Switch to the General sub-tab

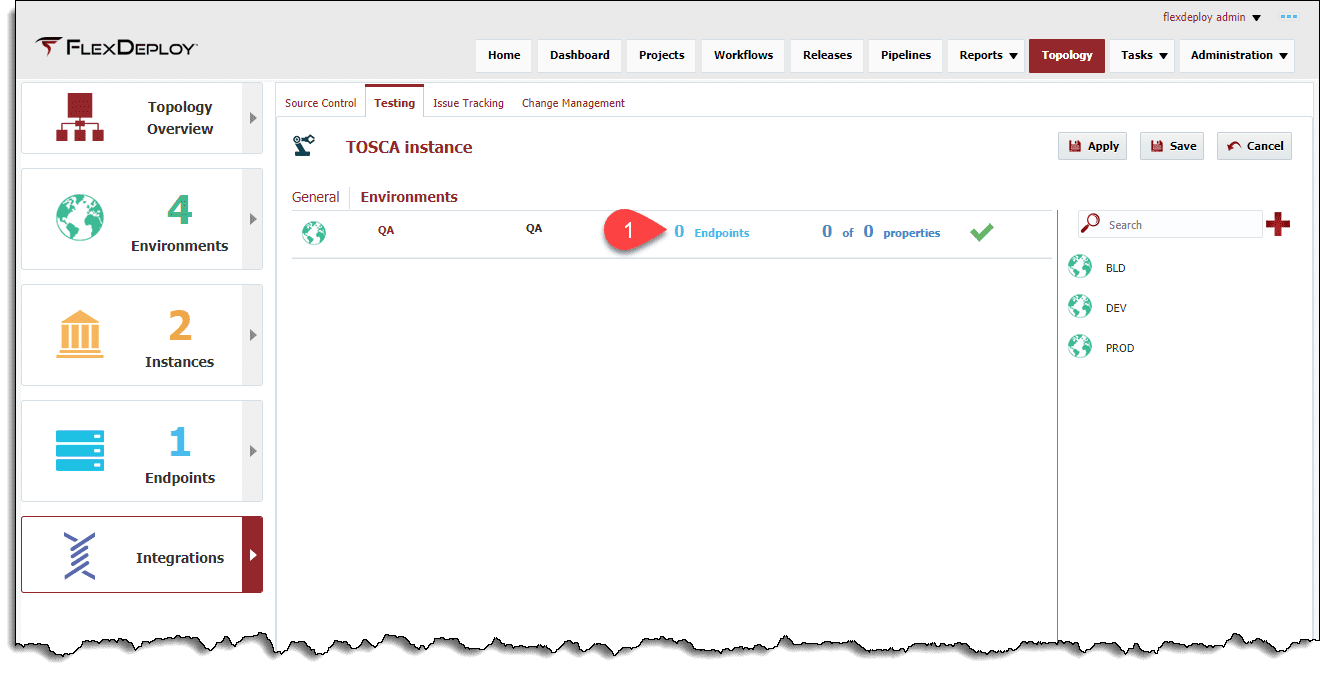316,197
